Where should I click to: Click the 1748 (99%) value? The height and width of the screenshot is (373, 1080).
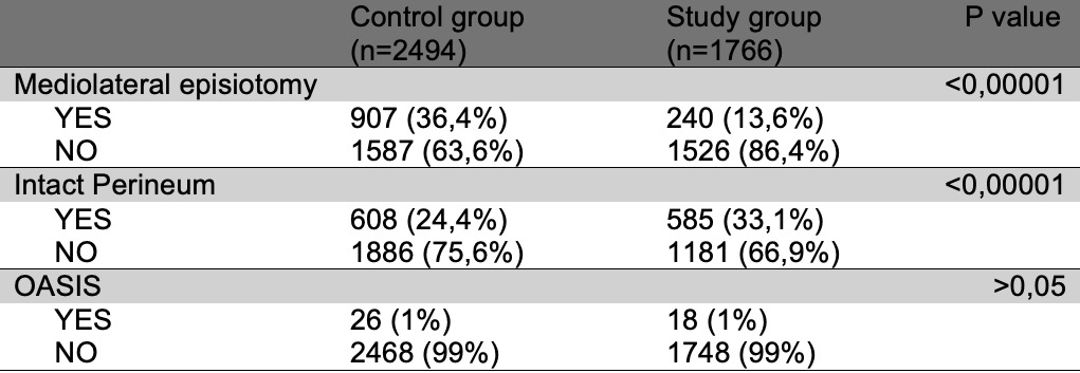[740, 354]
